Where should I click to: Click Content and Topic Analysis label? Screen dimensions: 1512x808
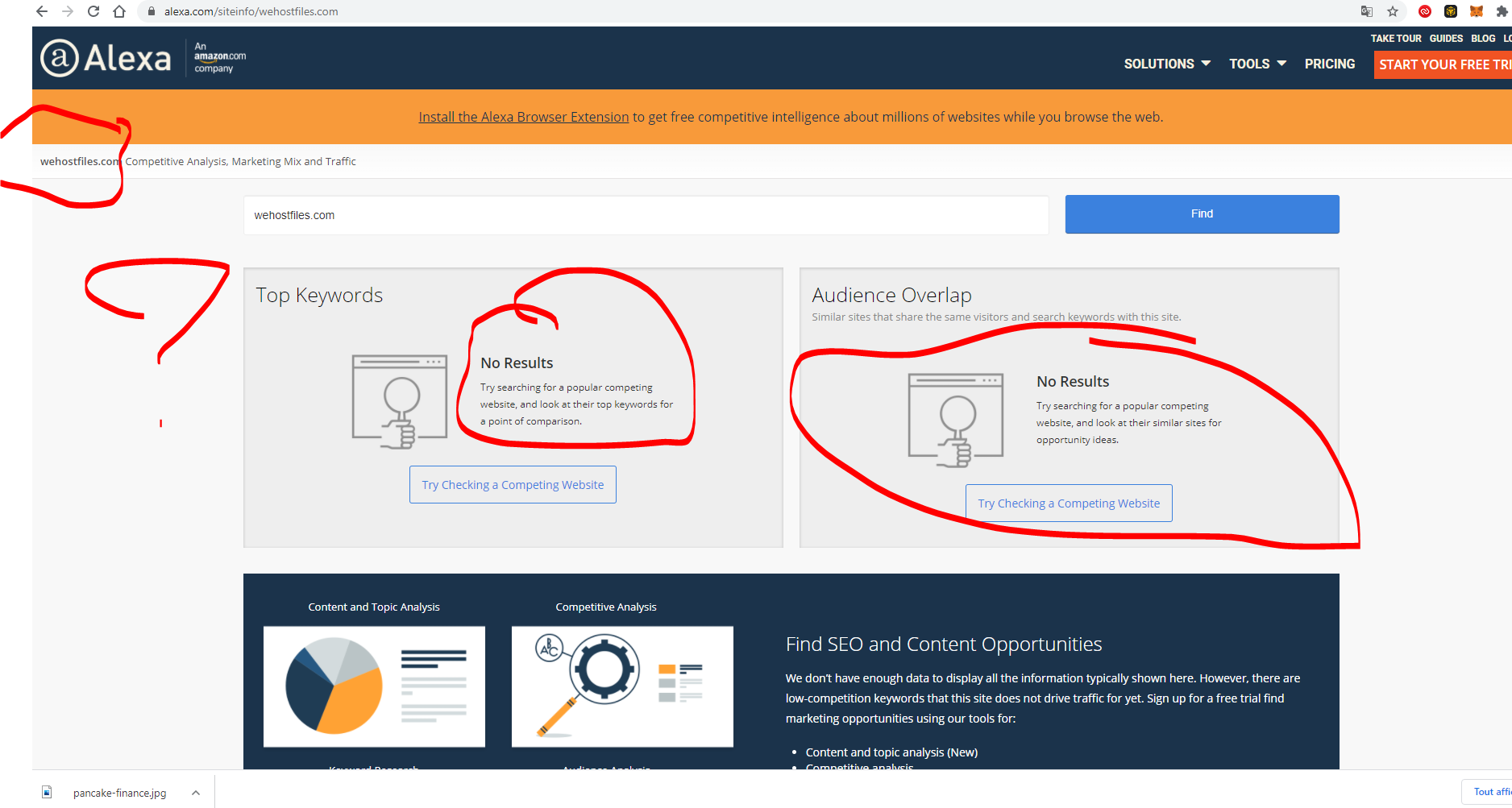(374, 607)
